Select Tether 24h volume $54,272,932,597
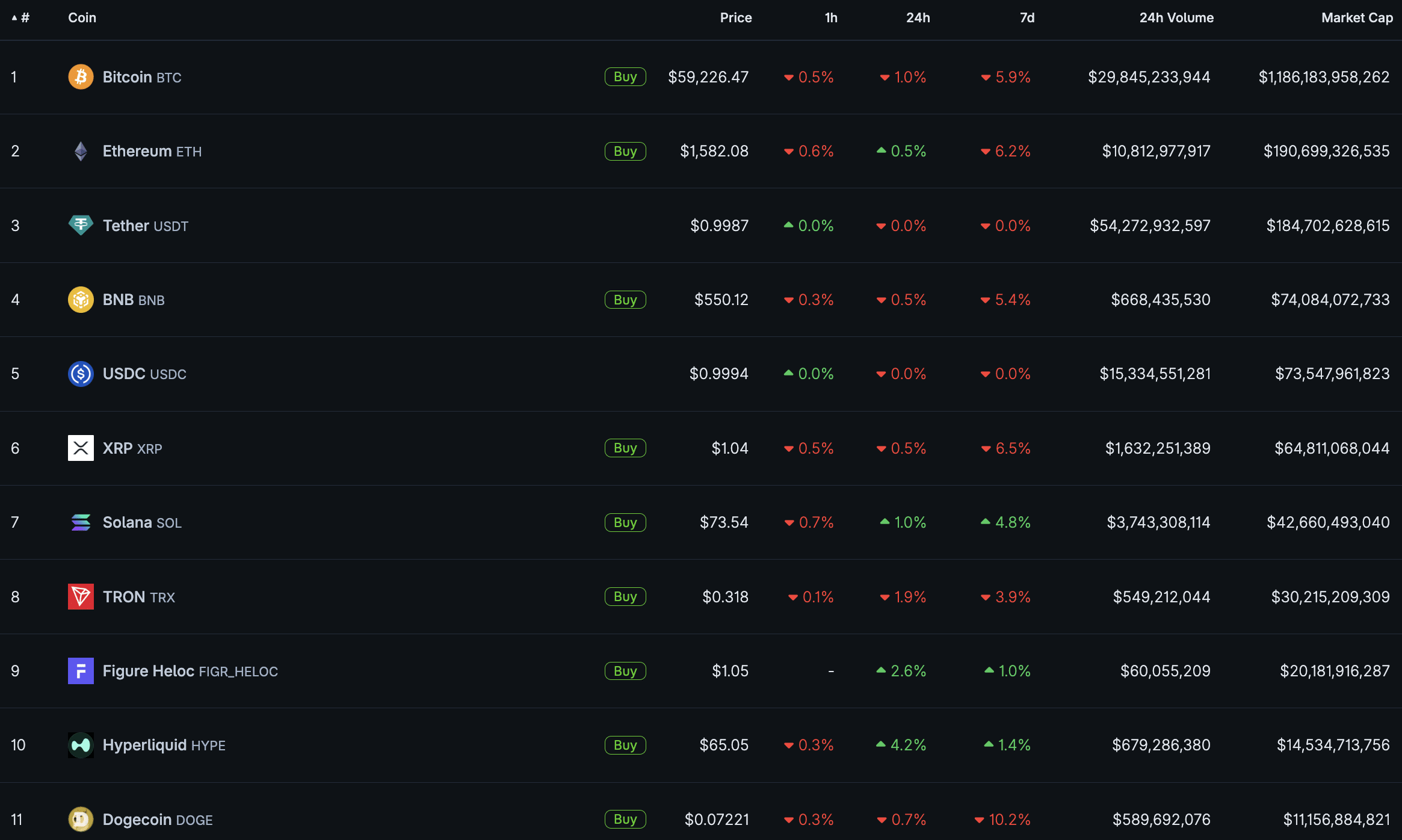1402x840 pixels. (1150, 226)
